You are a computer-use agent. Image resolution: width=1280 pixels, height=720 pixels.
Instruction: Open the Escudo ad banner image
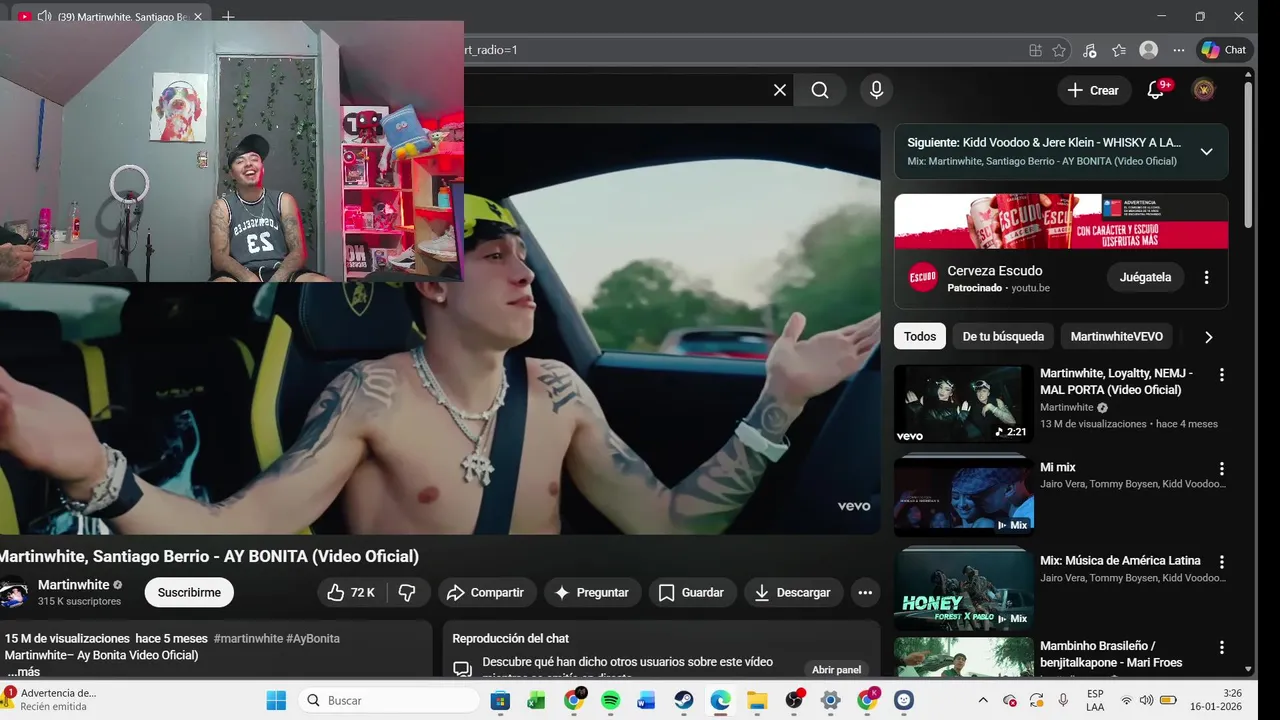tap(1061, 221)
